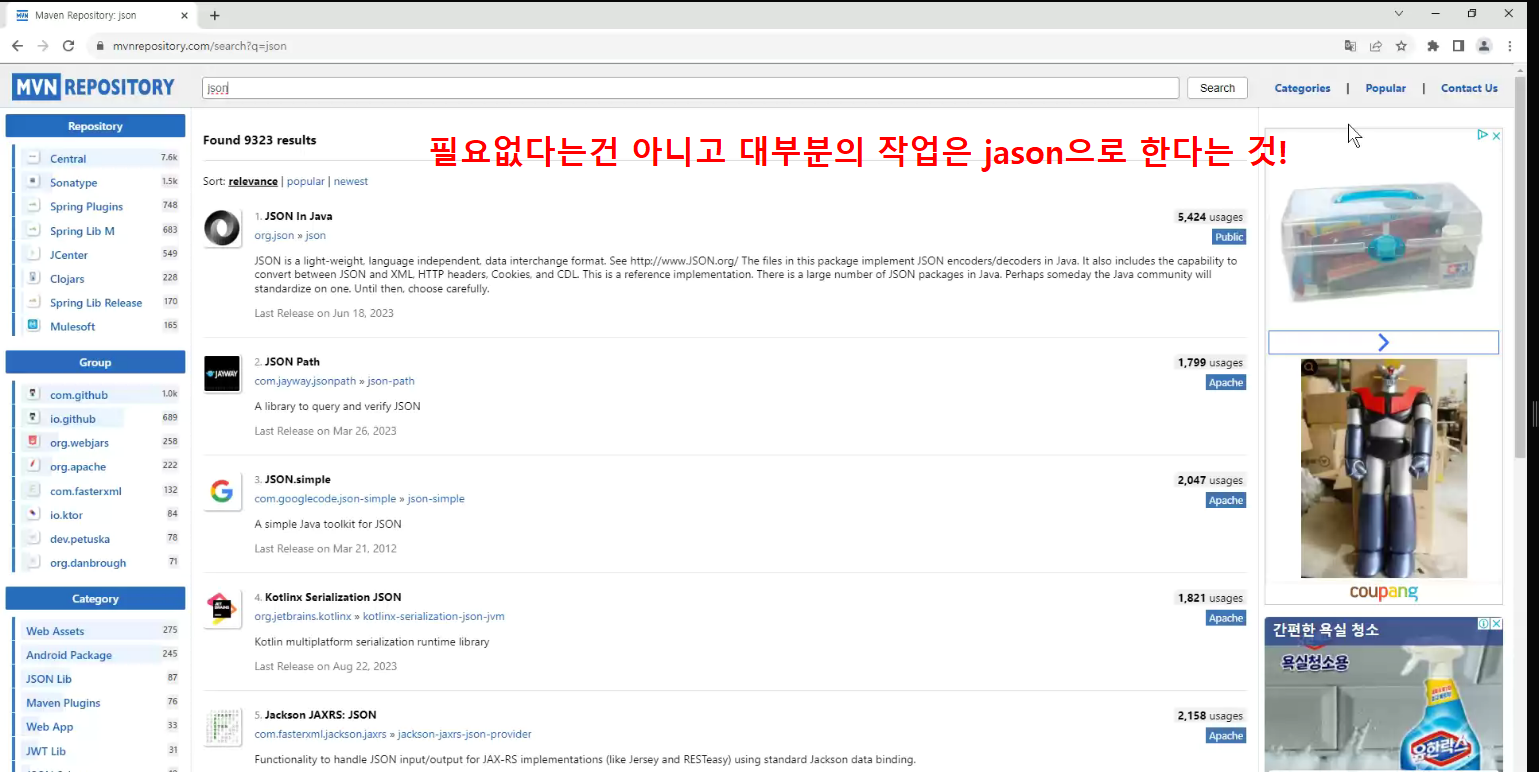Filter by Sonatype repository
The width and height of the screenshot is (1539, 772).
(x=74, y=183)
